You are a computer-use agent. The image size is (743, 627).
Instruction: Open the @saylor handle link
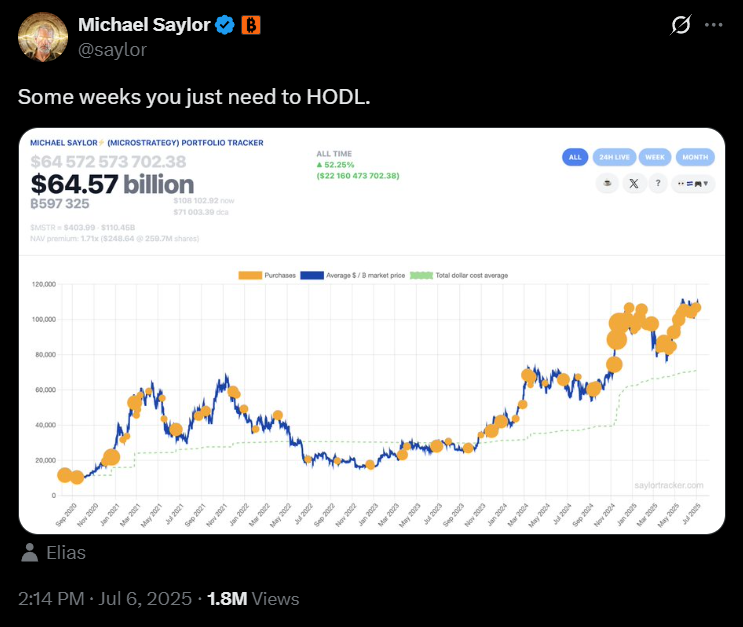112,50
